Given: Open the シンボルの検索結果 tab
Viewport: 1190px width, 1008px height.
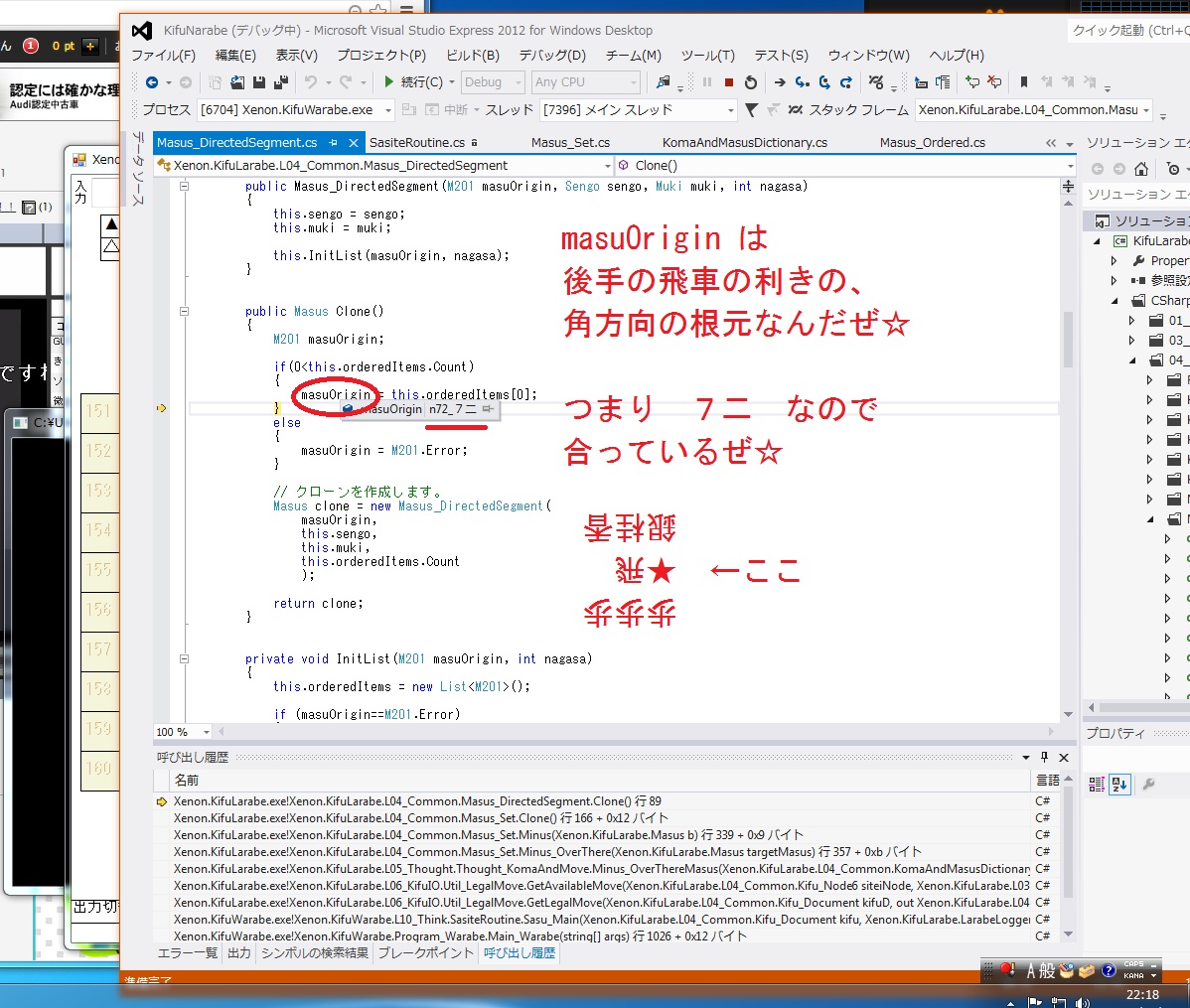Looking at the screenshot, I should tap(315, 952).
